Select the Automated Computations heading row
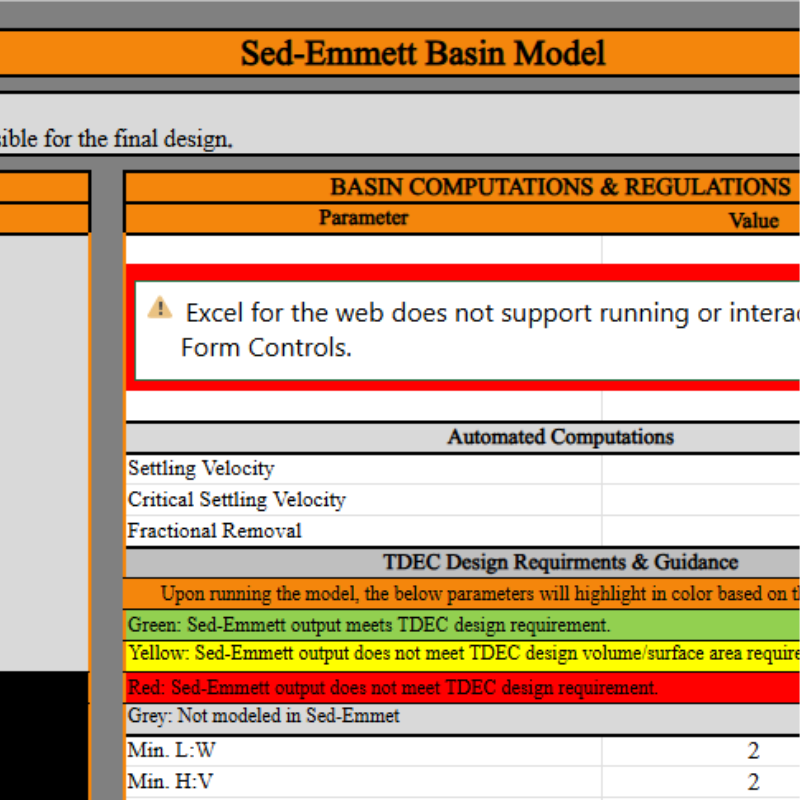Viewport: 800px width, 800px height. point(462,437)
